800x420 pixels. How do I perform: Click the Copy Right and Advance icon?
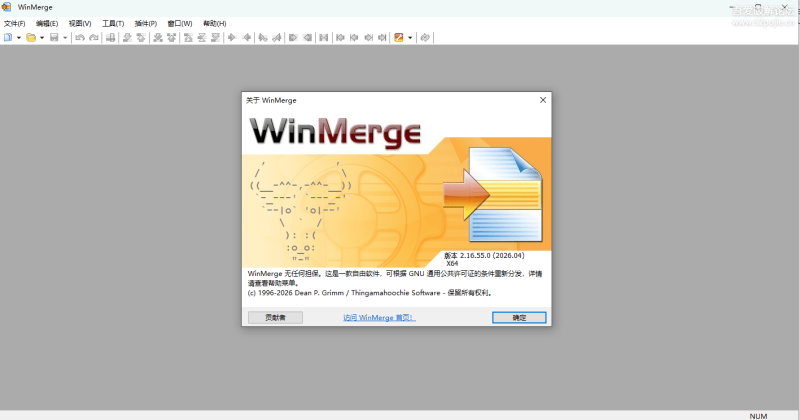pos(263,37)
